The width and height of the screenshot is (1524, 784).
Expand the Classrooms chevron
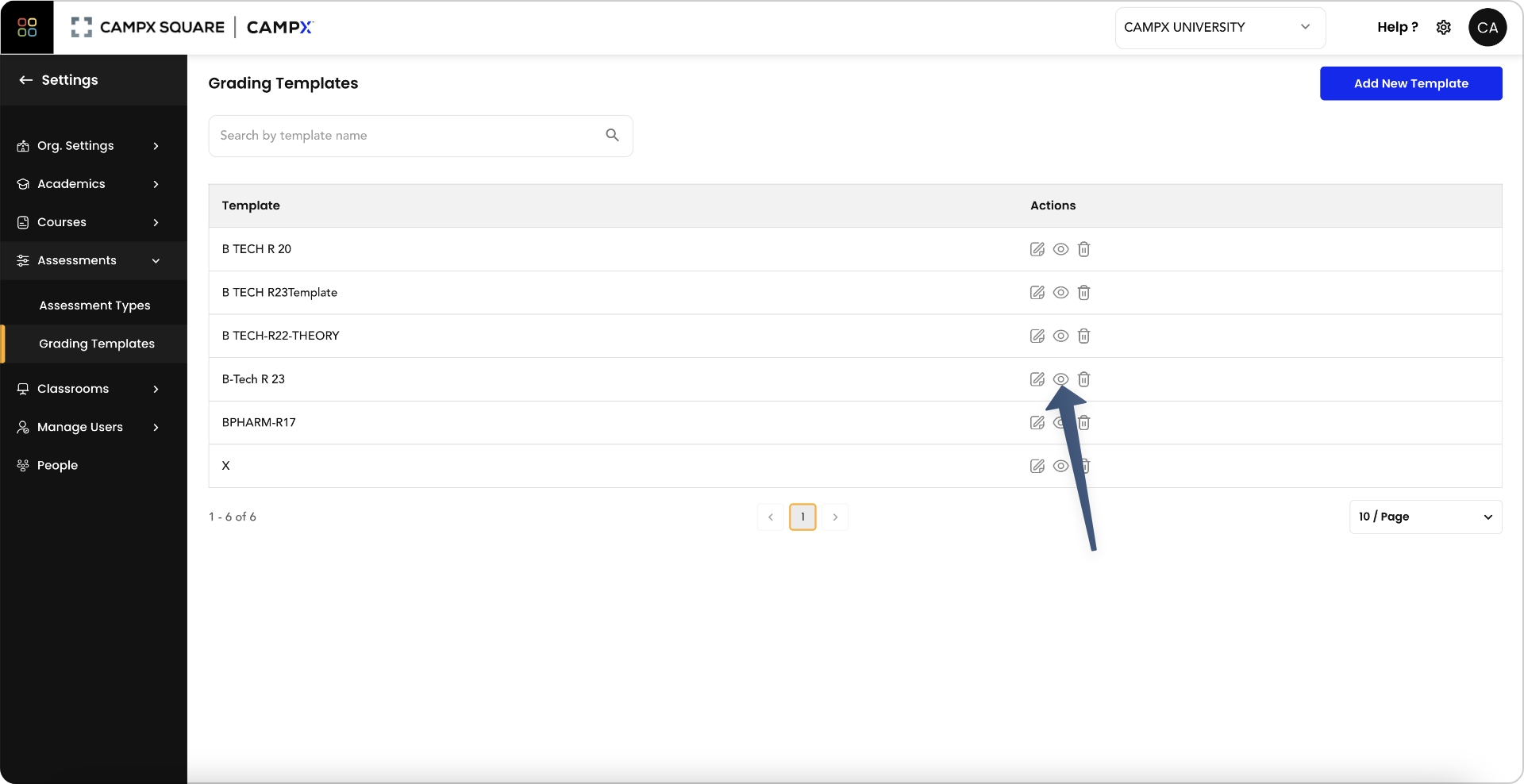coord(156,389)
